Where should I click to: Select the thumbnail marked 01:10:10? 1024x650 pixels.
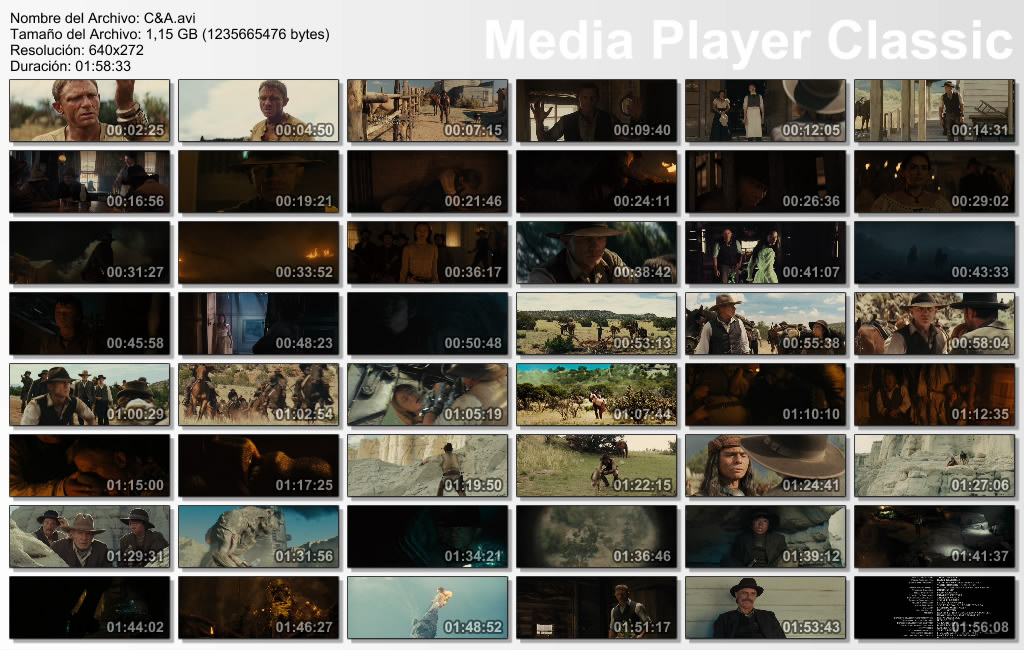pyautogui.click(x=765, y=395)
